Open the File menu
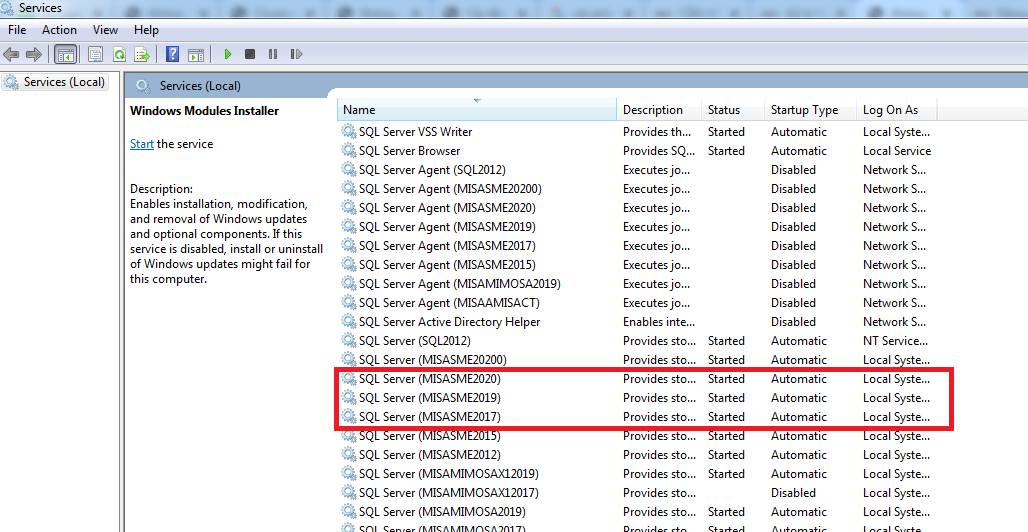The width and height of the screenshot is (1028, 532). point(17,30)
